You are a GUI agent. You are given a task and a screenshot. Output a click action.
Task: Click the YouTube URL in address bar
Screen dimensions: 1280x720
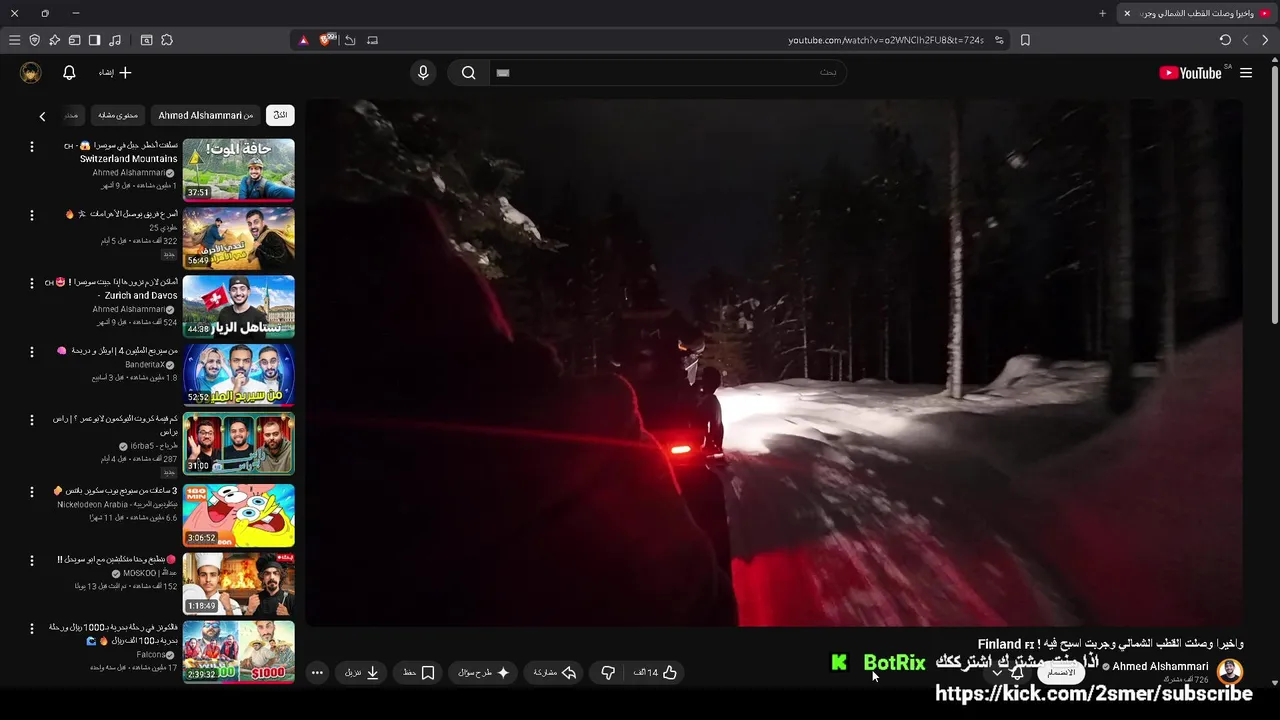coord(886,40)
